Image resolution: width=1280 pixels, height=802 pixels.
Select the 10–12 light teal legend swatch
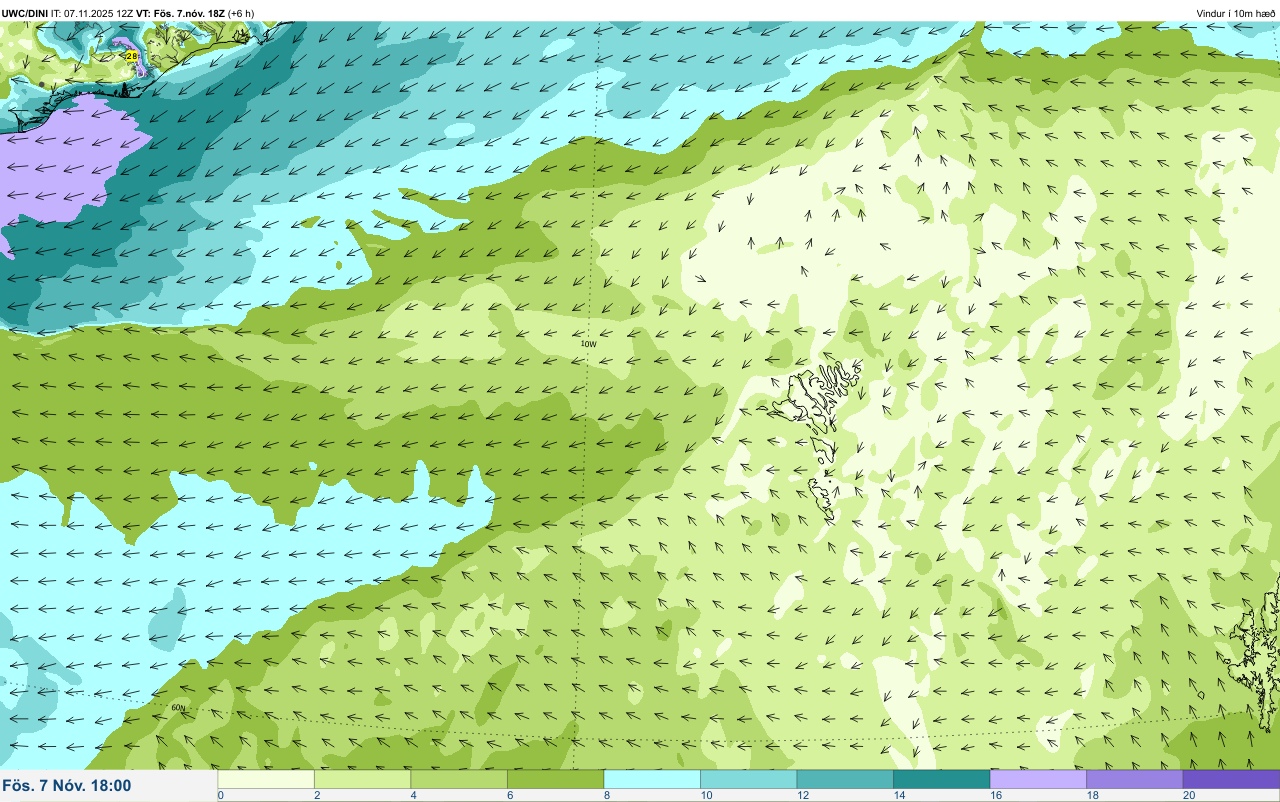tap(748, 779)
